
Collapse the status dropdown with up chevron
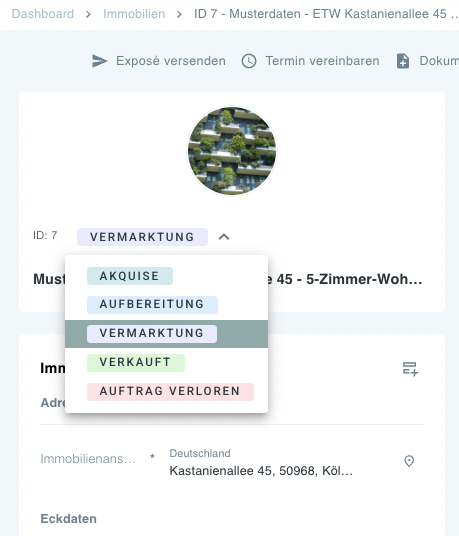(224, 237)
